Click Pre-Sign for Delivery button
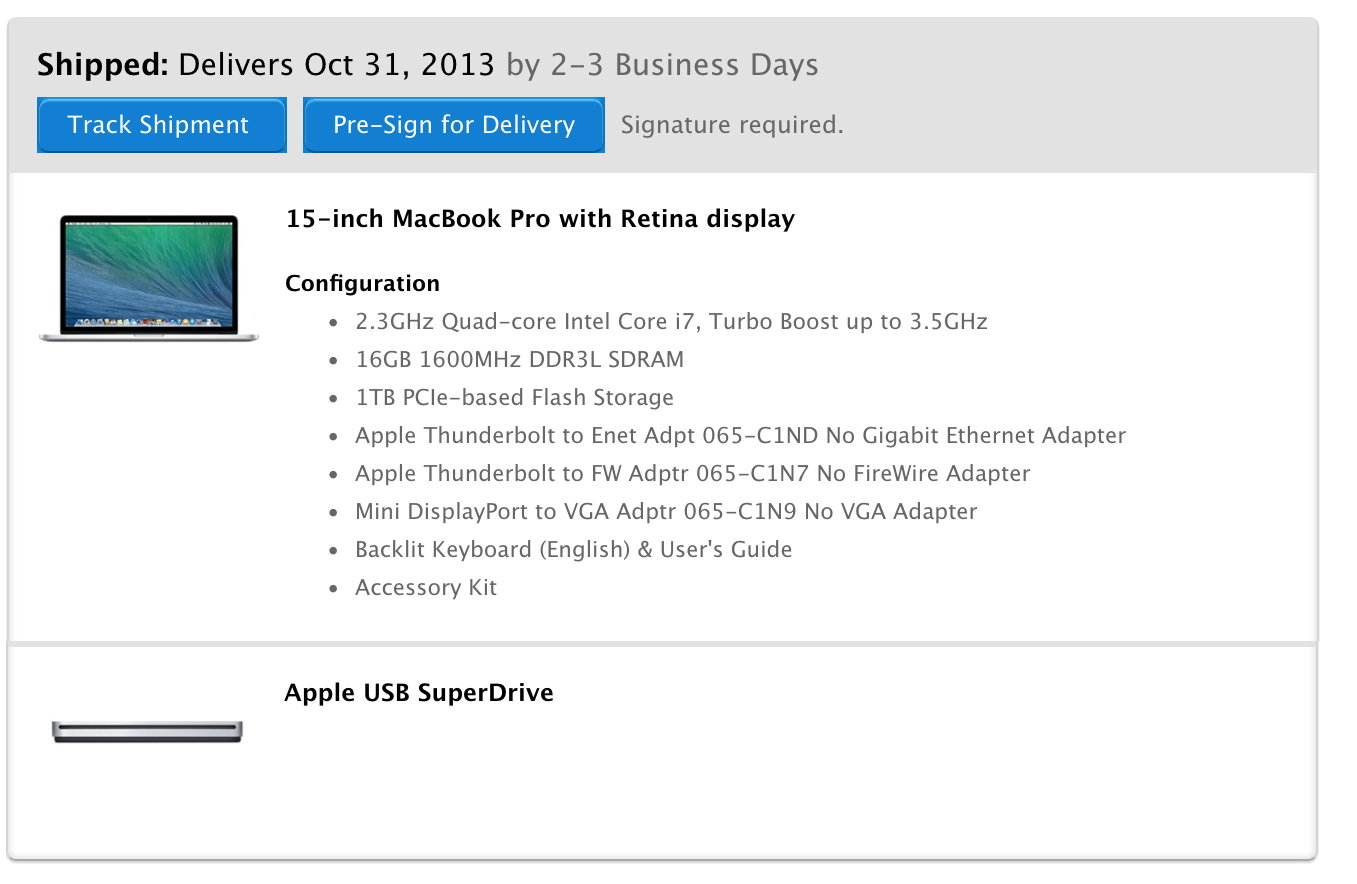The width and height of the screenshot is (1357, 884). pyautogui.click(x=454, y=125)
